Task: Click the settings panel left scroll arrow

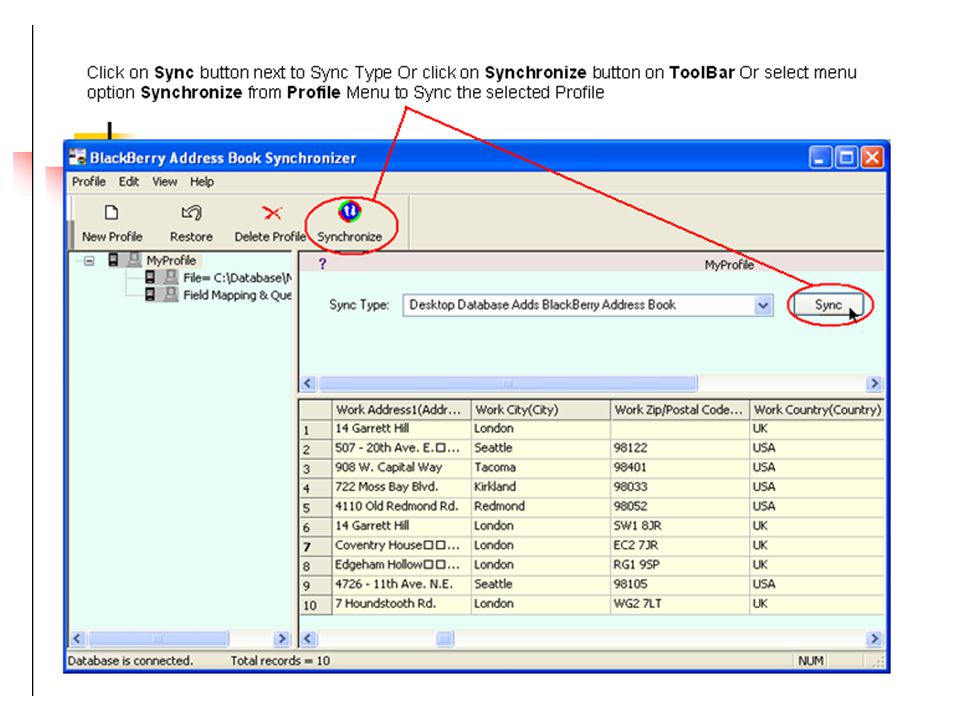Action: 308,383
